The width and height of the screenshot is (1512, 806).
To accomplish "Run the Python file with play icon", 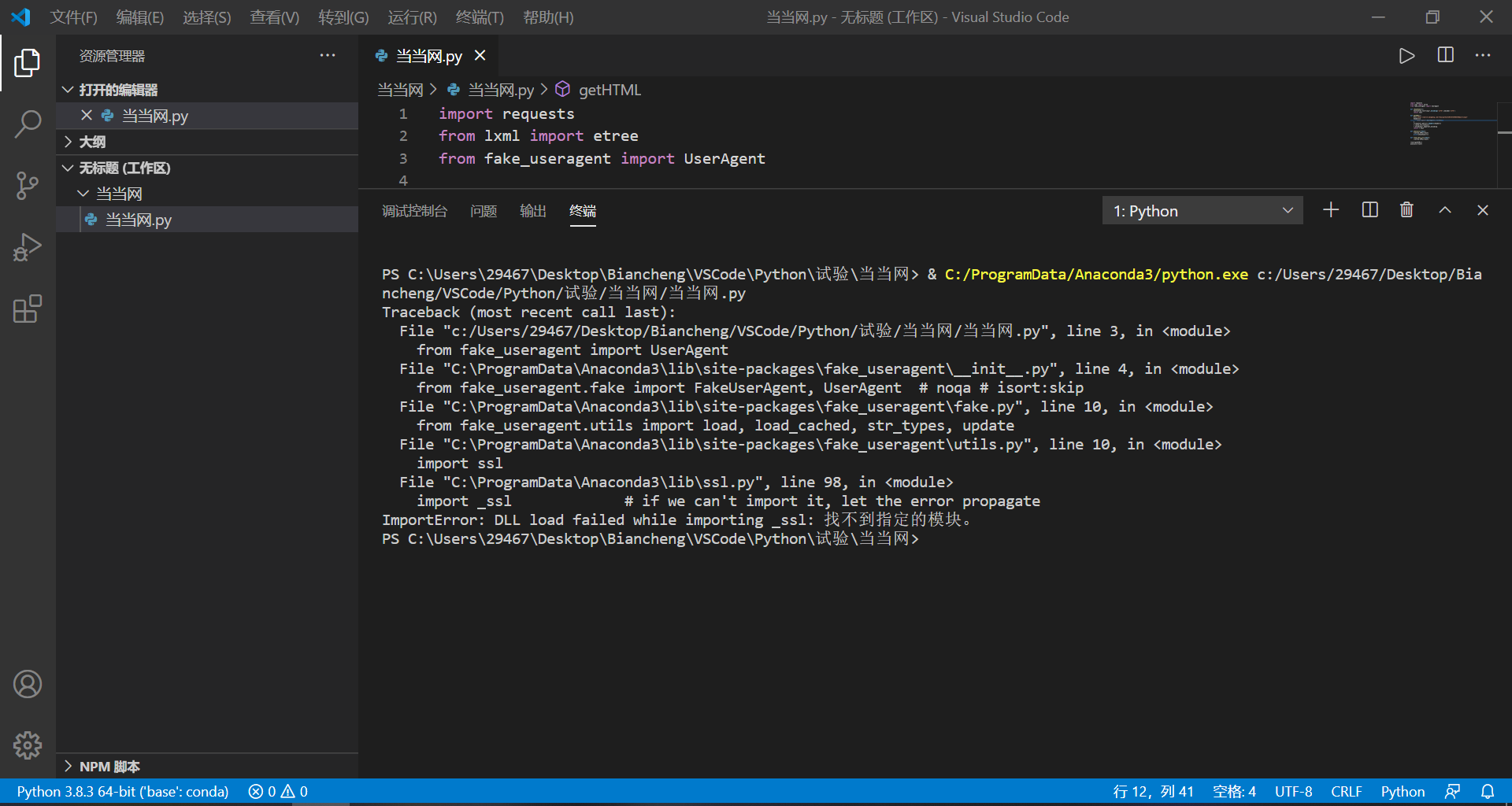I will (x=1406, y=56).
